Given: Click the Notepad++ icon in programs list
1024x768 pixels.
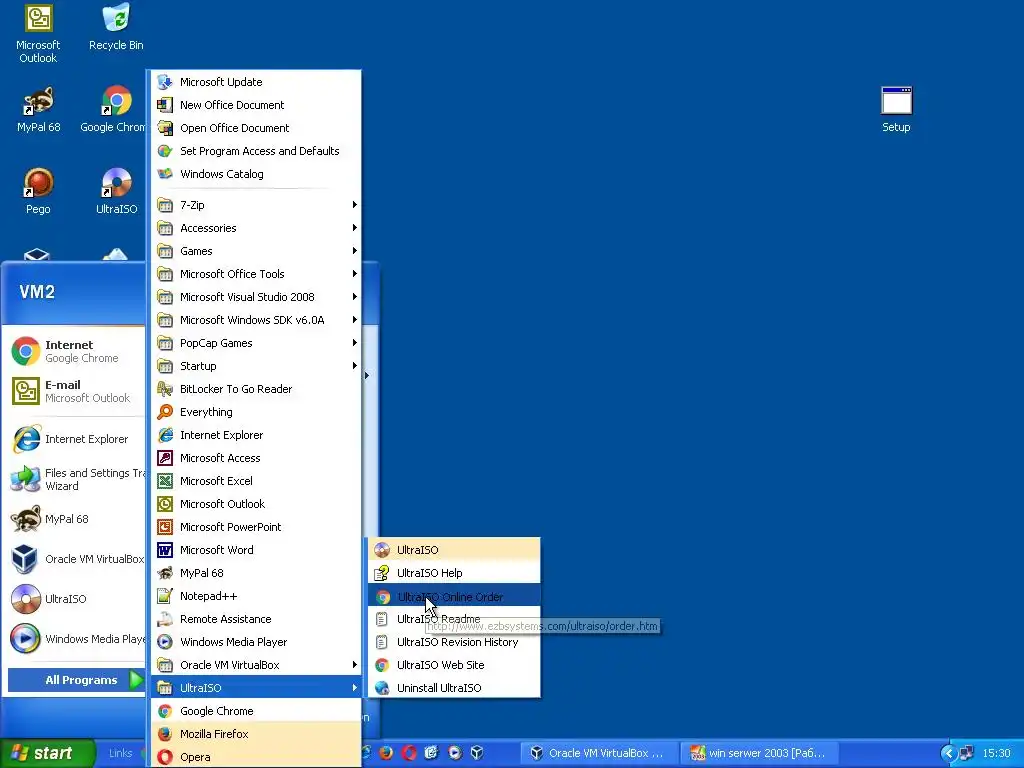Looking at the screenshot, I should [165, 596].
